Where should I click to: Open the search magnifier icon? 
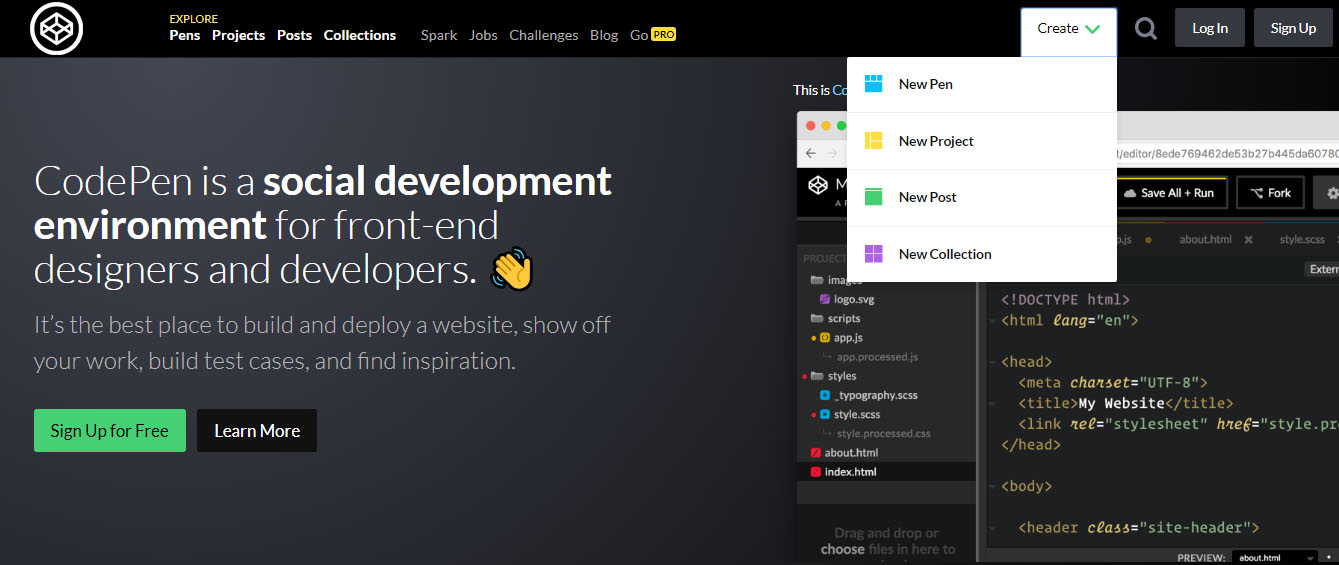[1146, 29]
